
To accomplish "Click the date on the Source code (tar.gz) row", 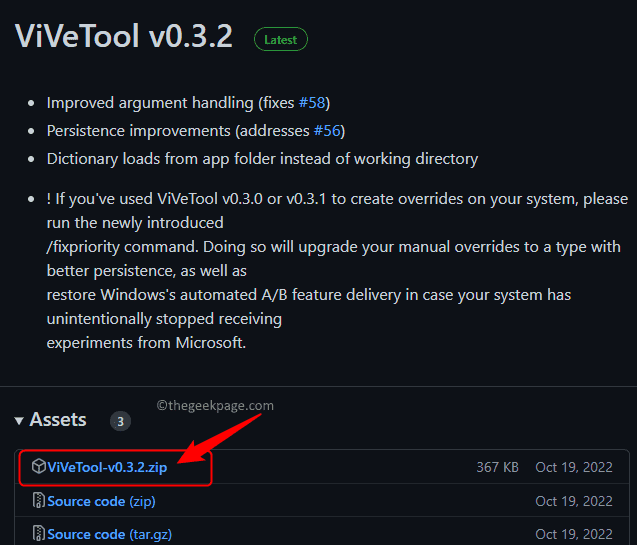I will pyautogui.click(x=574, y=534).
